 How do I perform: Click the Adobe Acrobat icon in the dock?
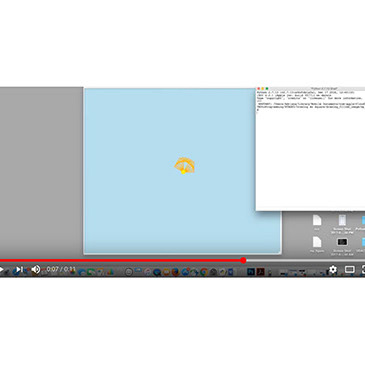click(260, 272)
